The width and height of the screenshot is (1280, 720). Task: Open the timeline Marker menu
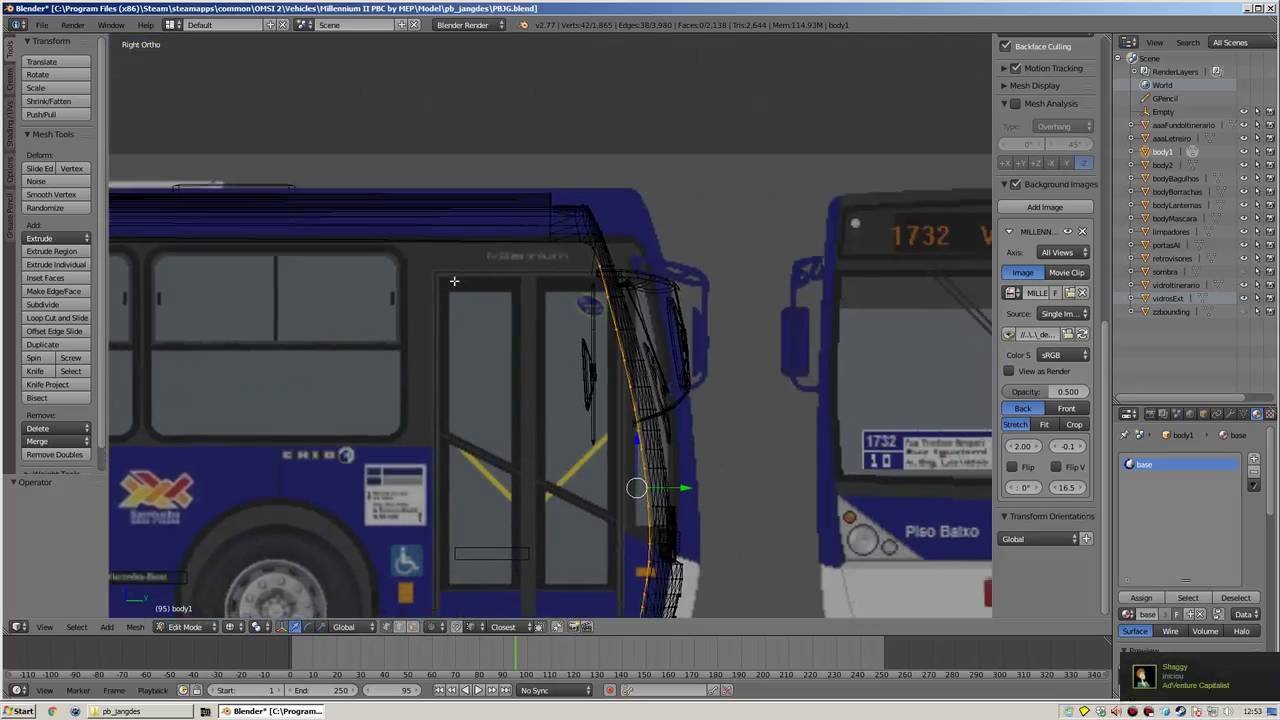78,690
